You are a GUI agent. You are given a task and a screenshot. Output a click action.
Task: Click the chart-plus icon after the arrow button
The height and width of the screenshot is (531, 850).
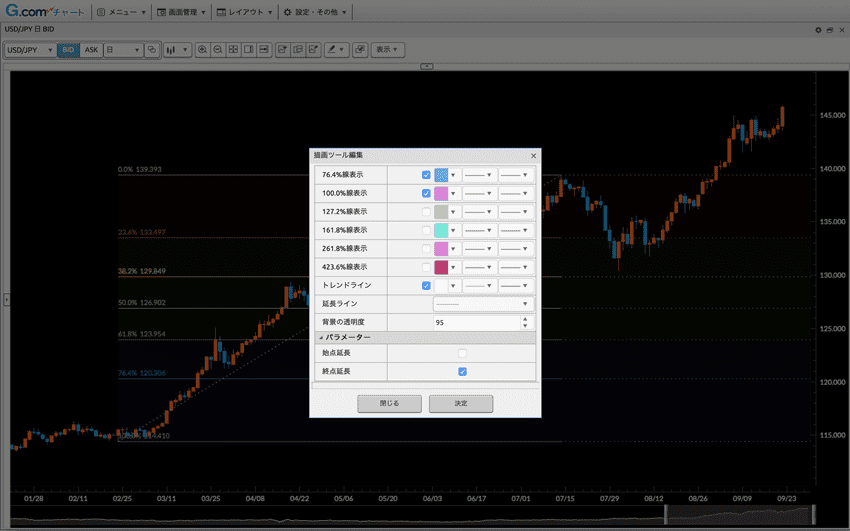coord(282,49)
